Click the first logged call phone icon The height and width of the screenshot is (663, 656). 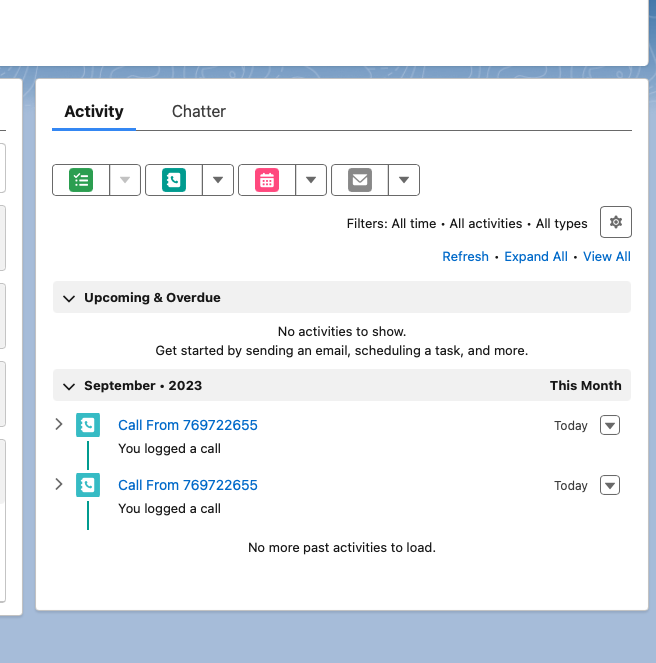[88, 425]
